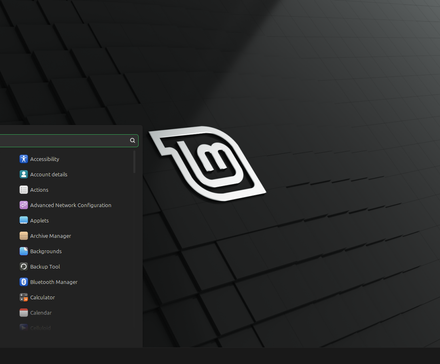Select the 'Calendar' label

(x=41, y=312)
